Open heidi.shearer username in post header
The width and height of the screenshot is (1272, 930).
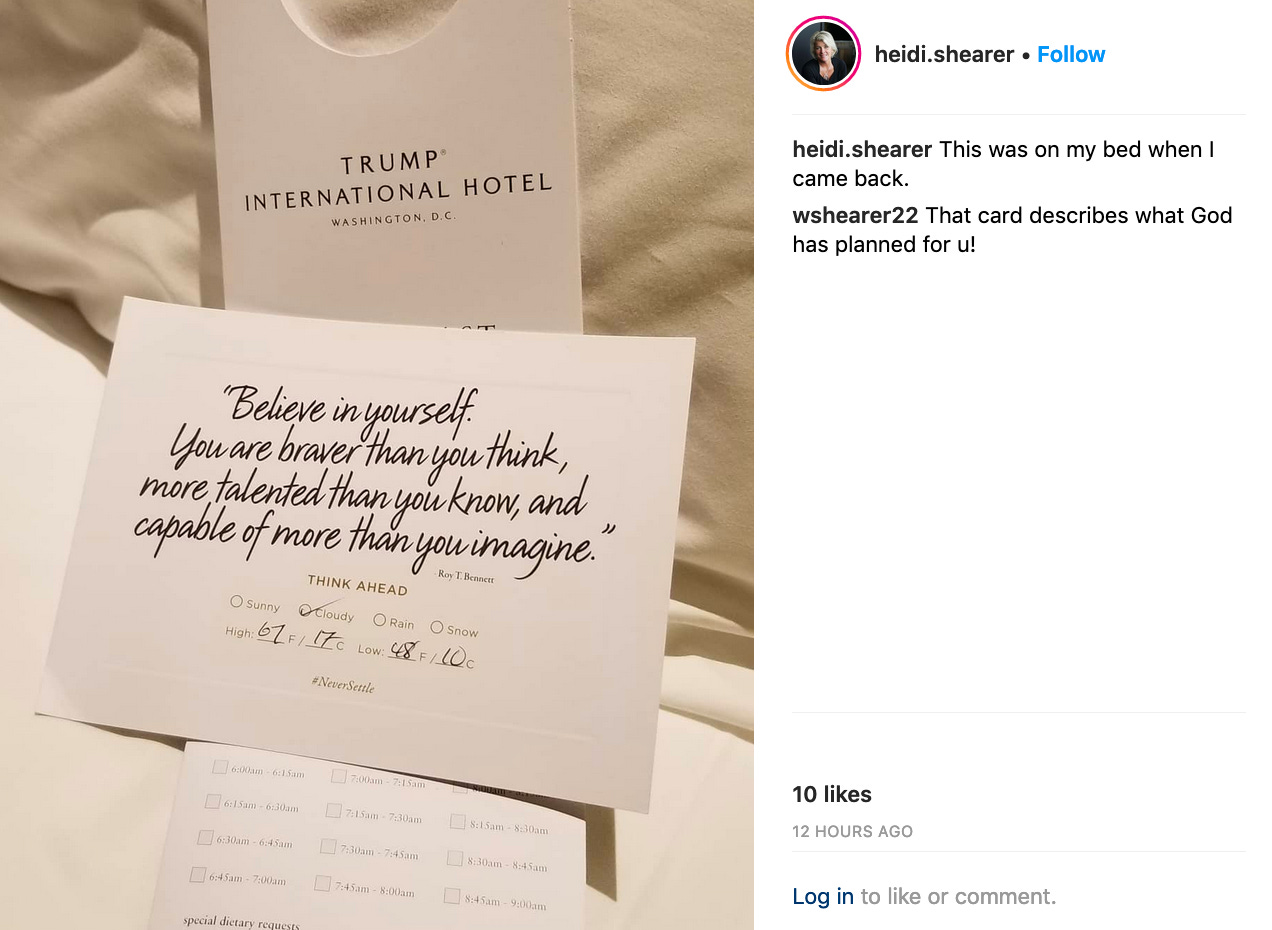pyautogui.click(x=944, y=54)
